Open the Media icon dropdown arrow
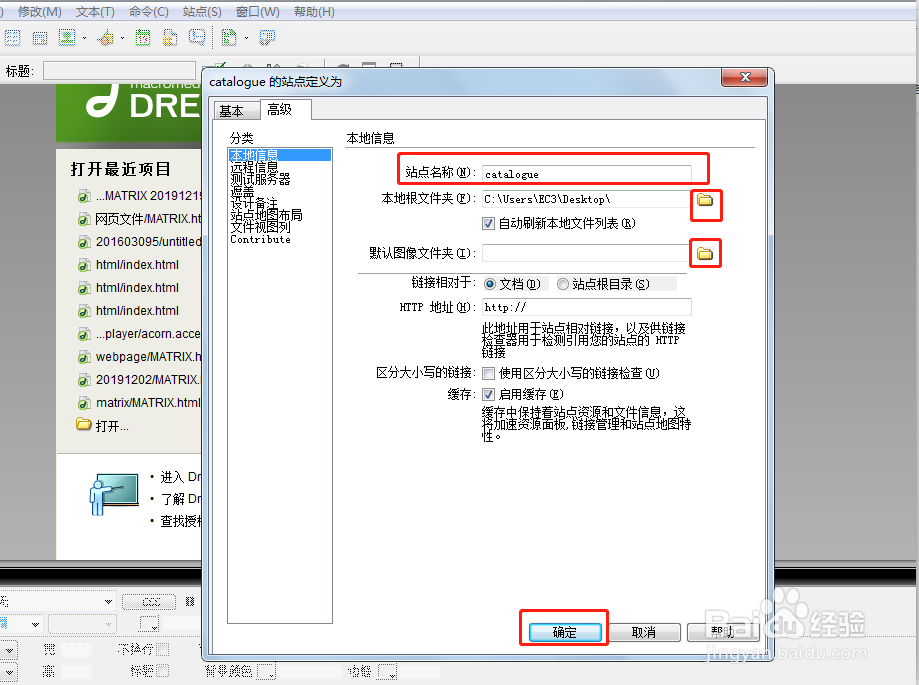 pyautogui.click(x=122, y=38)
